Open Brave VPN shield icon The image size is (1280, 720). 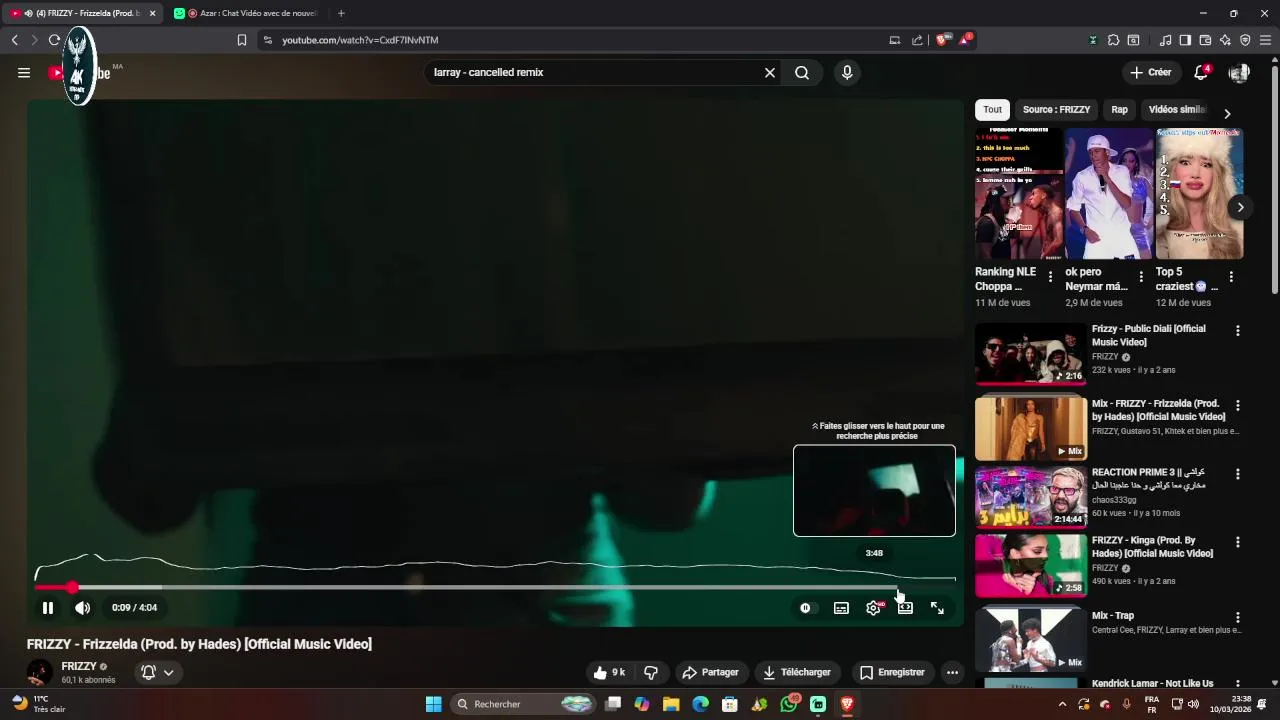pyautogui.click(x=1245, y=40)
